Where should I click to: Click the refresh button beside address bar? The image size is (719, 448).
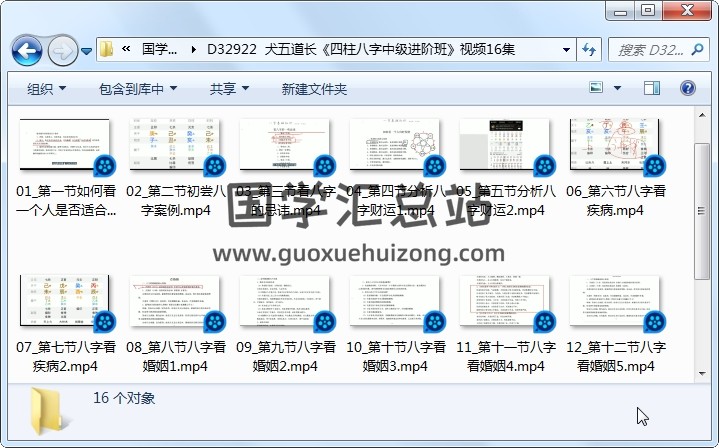click(589, 49)
